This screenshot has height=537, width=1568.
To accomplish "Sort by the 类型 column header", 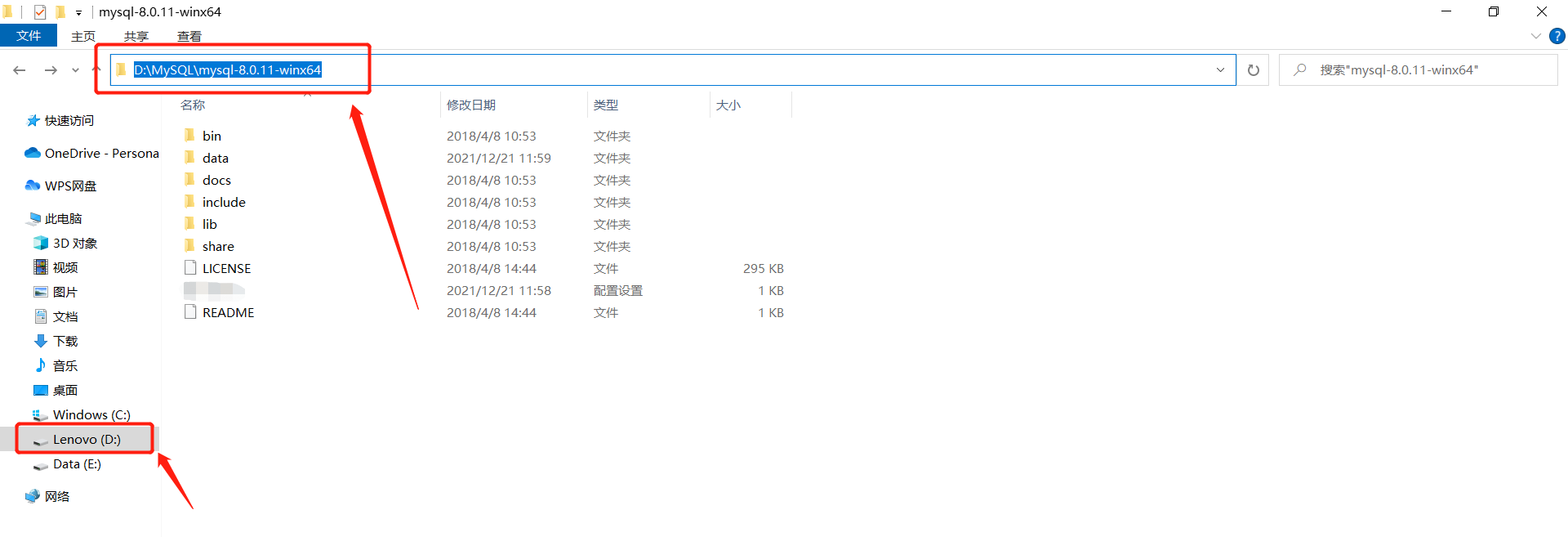I will pos(606,105).
